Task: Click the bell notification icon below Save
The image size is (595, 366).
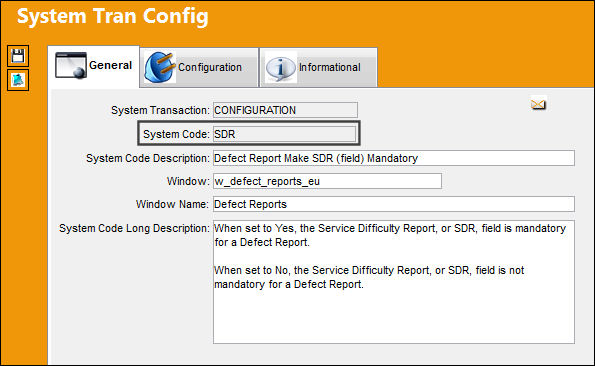Action: click(18, 80)
